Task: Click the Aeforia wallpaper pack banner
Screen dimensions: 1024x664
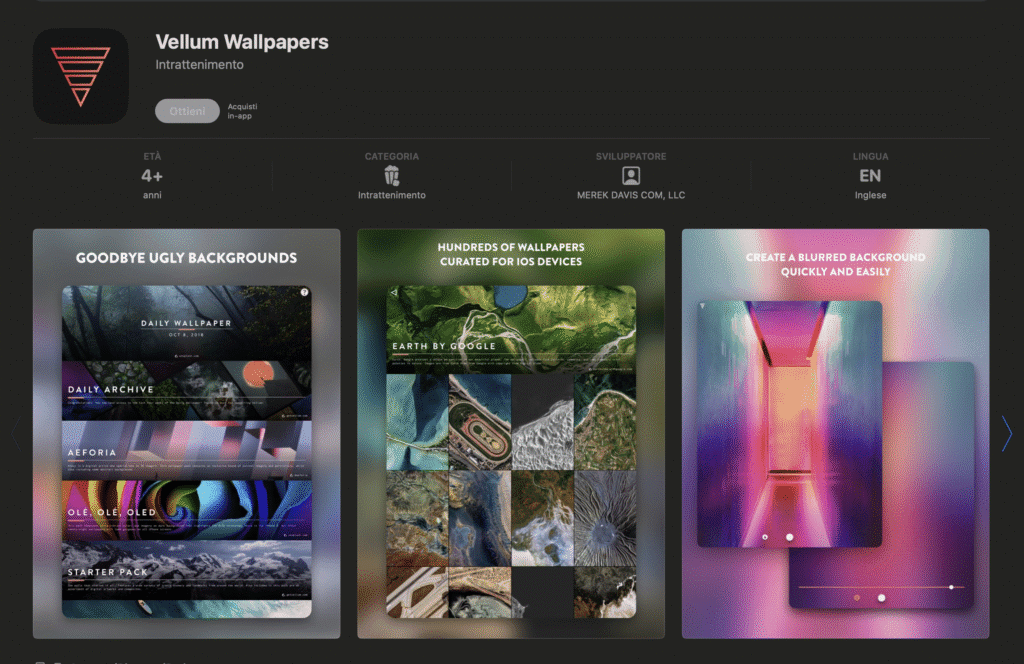Action: click(x=186, y=450)
